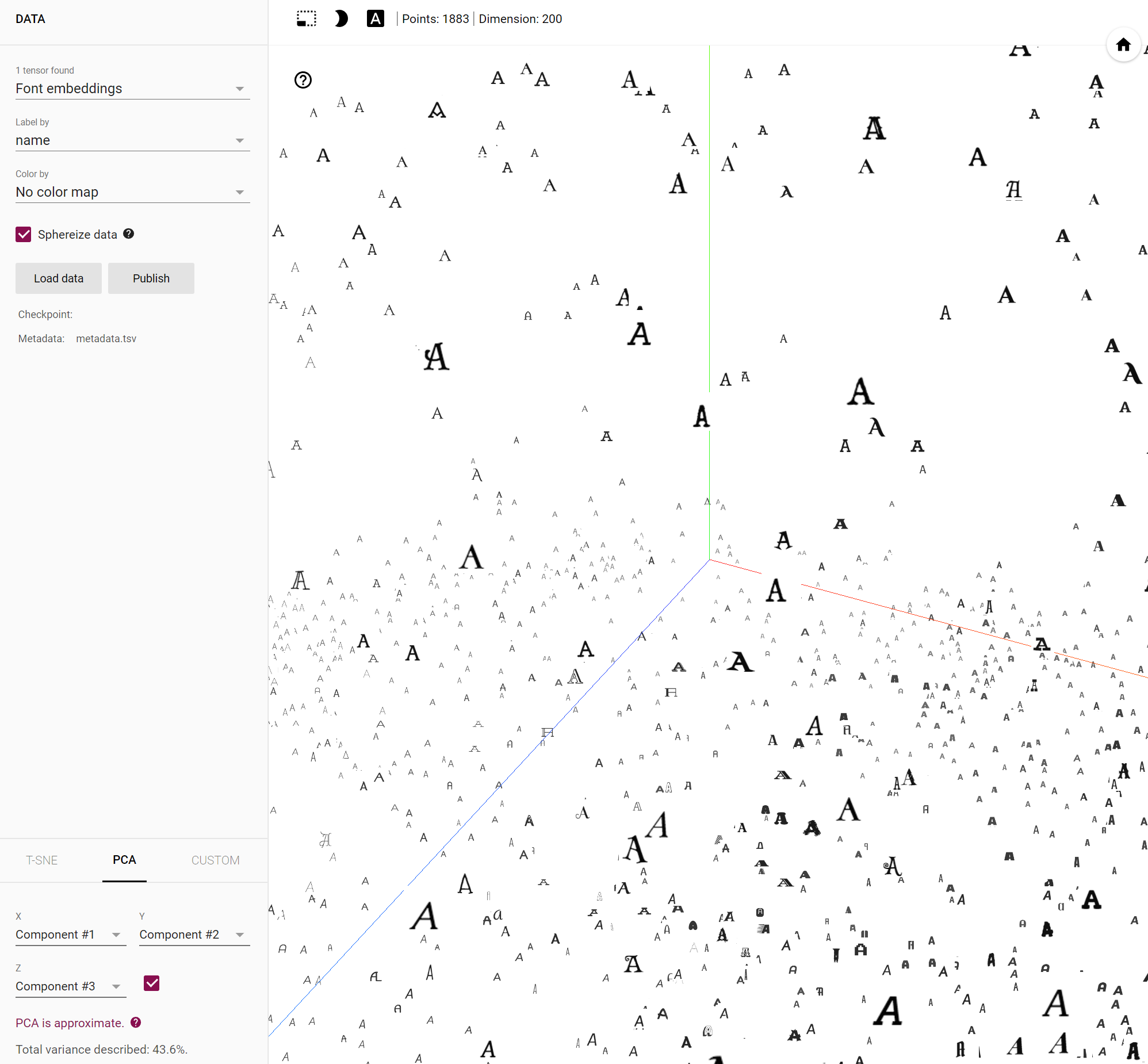Expand the Label by name dropdown
This screenshot has height=1064, width=1148.
pyautogui.click(x=132, y=140)
